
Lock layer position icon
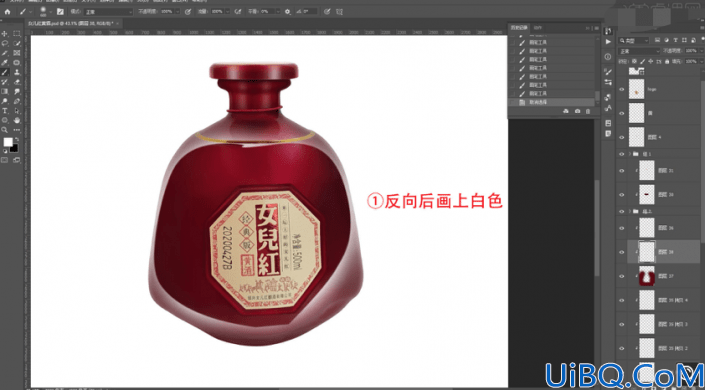[651, 62]
